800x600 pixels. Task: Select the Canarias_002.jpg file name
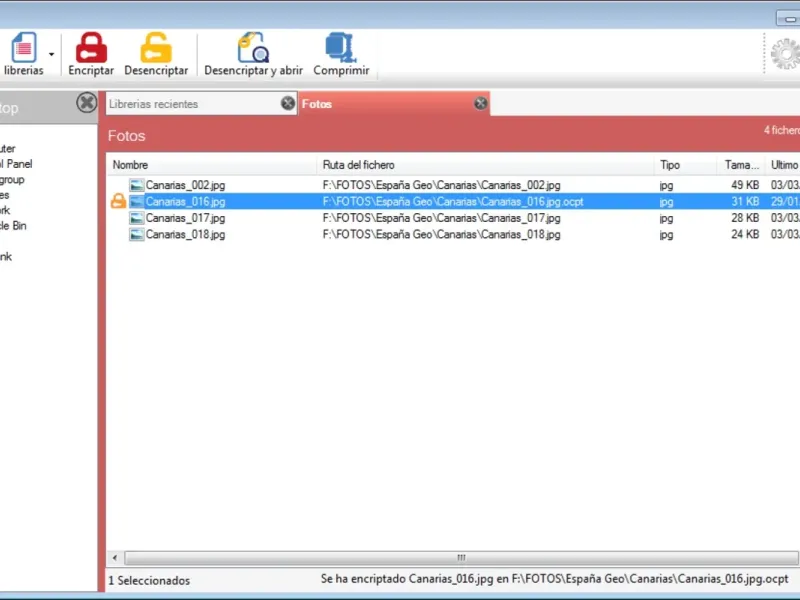tap(185, 185)
